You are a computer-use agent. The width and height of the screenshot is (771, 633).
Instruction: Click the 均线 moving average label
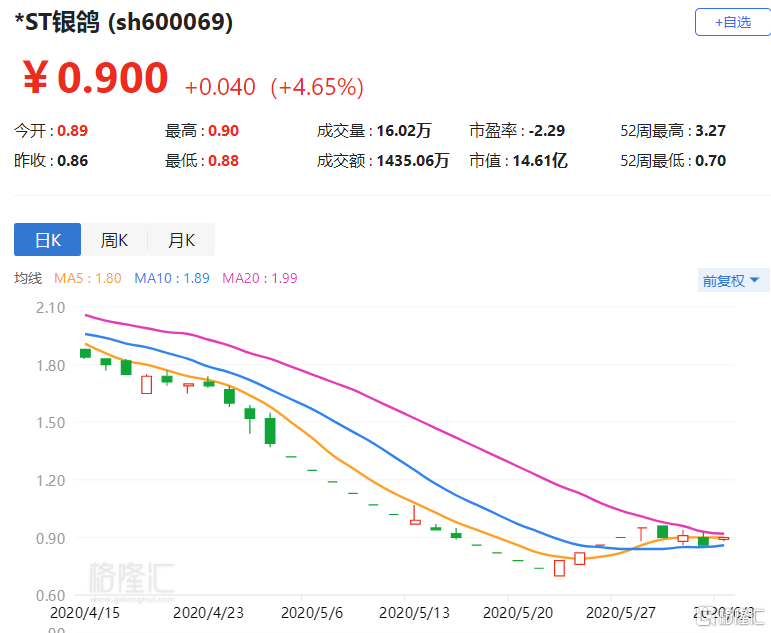[28, 278]
